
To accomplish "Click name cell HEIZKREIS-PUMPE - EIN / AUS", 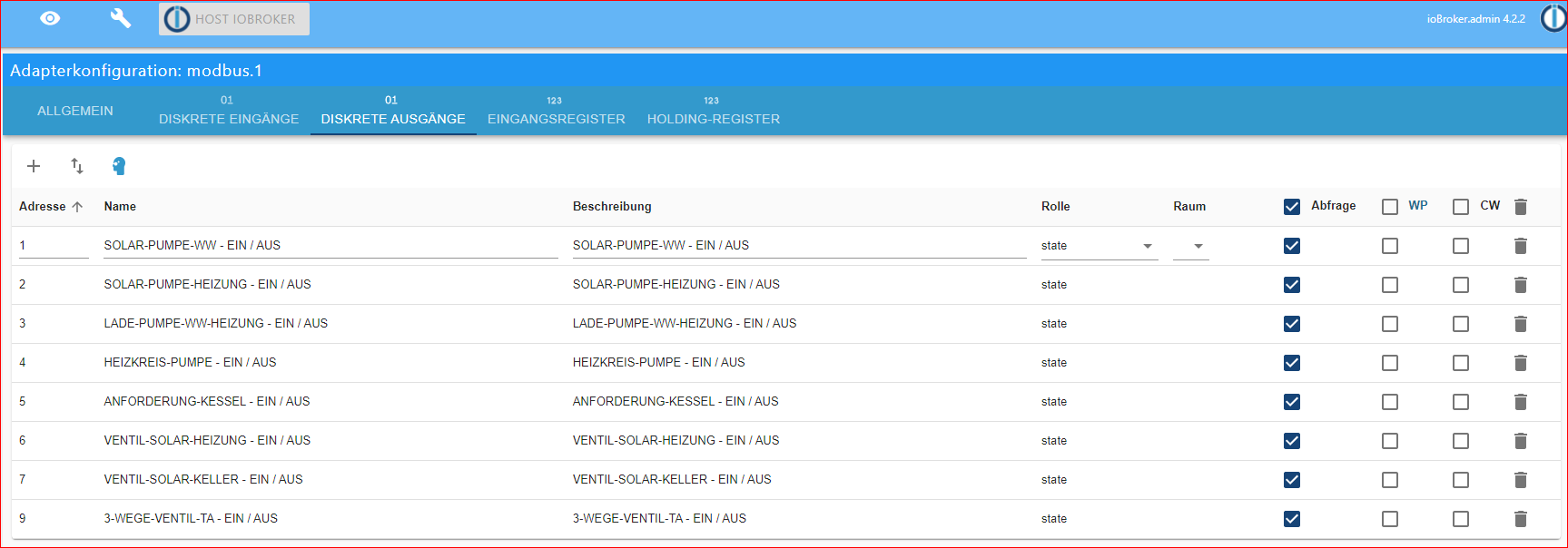I will pyautogui.click(x=190, y=363).
